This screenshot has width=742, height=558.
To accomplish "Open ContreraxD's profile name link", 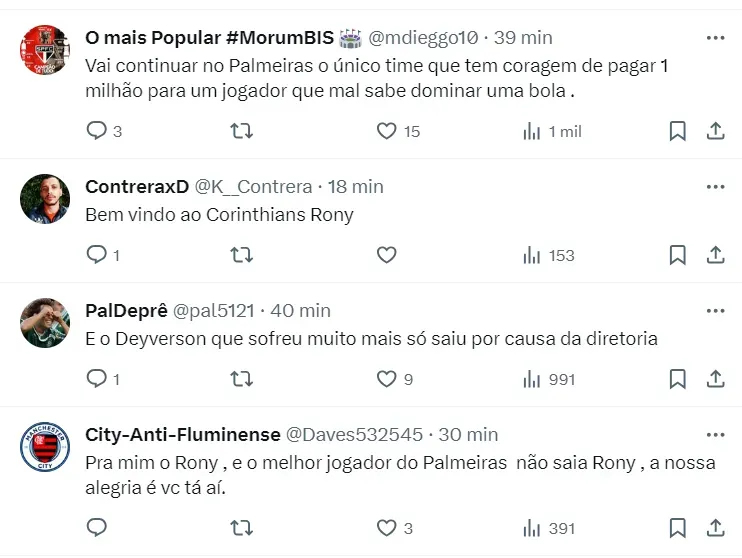I will point(137,187).
